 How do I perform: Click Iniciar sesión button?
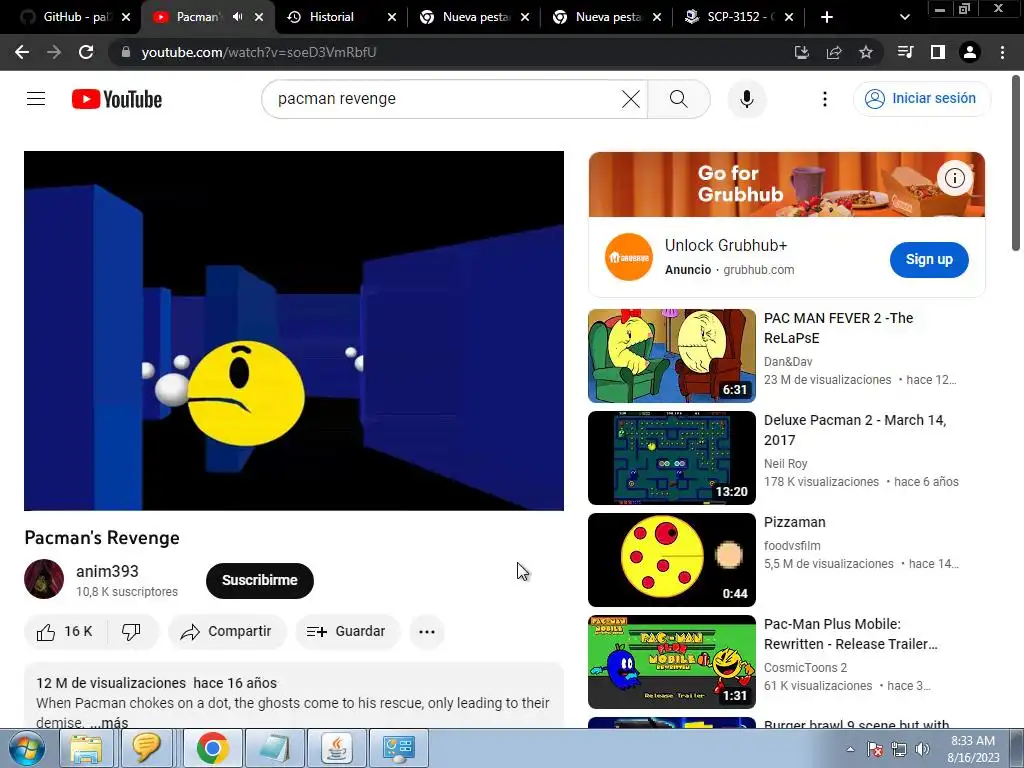(921, 99)
